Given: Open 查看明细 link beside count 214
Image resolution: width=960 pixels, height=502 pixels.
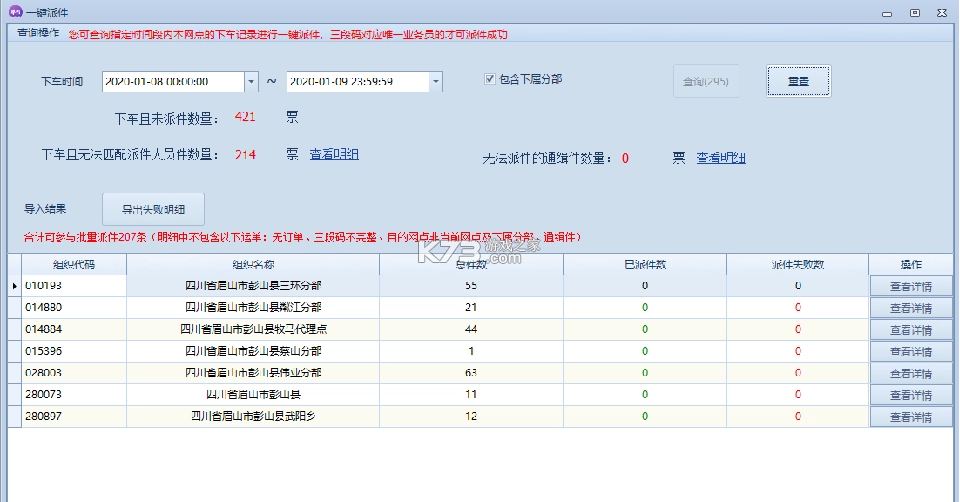Looking at the screenshot, I should (x=334, y=154).
